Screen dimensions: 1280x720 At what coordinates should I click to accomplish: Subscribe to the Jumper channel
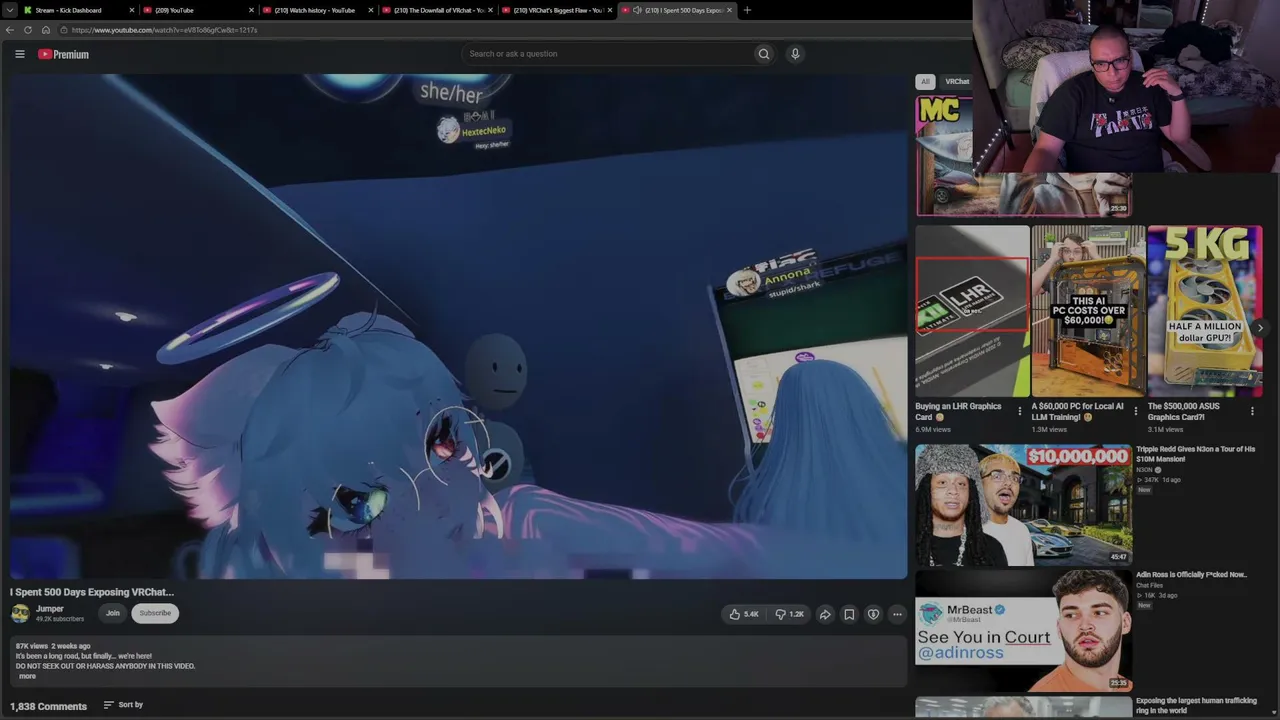coord(155,613)
